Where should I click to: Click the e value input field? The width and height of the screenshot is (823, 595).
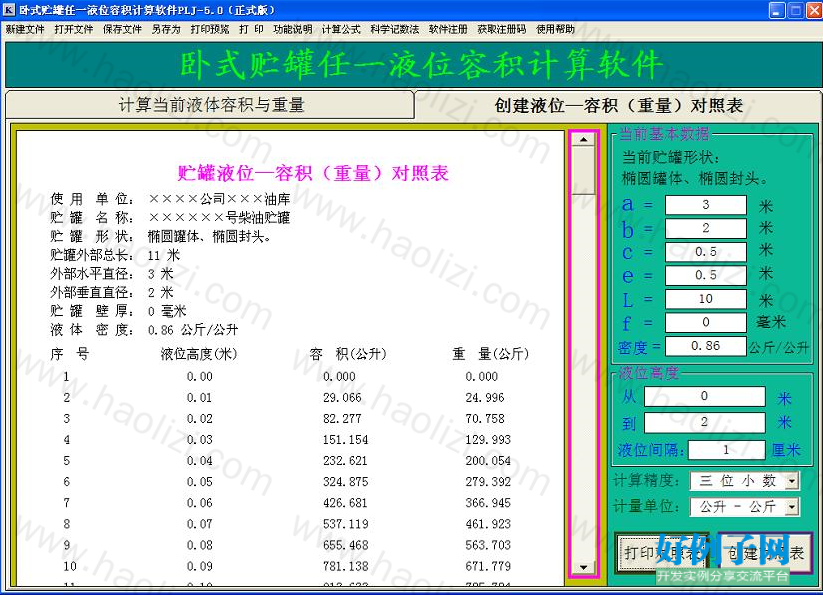click(705, 275)
